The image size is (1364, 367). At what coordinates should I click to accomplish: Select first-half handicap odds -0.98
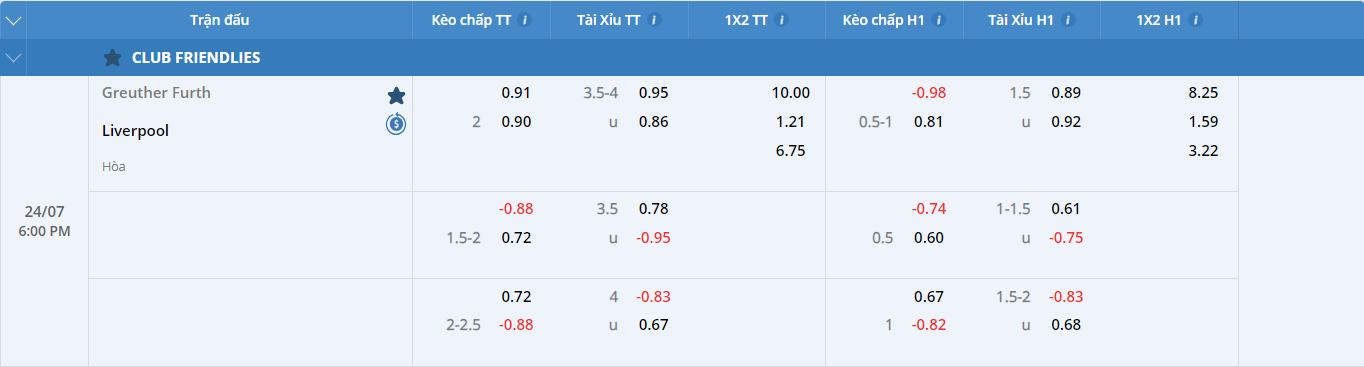coord(929,93)
